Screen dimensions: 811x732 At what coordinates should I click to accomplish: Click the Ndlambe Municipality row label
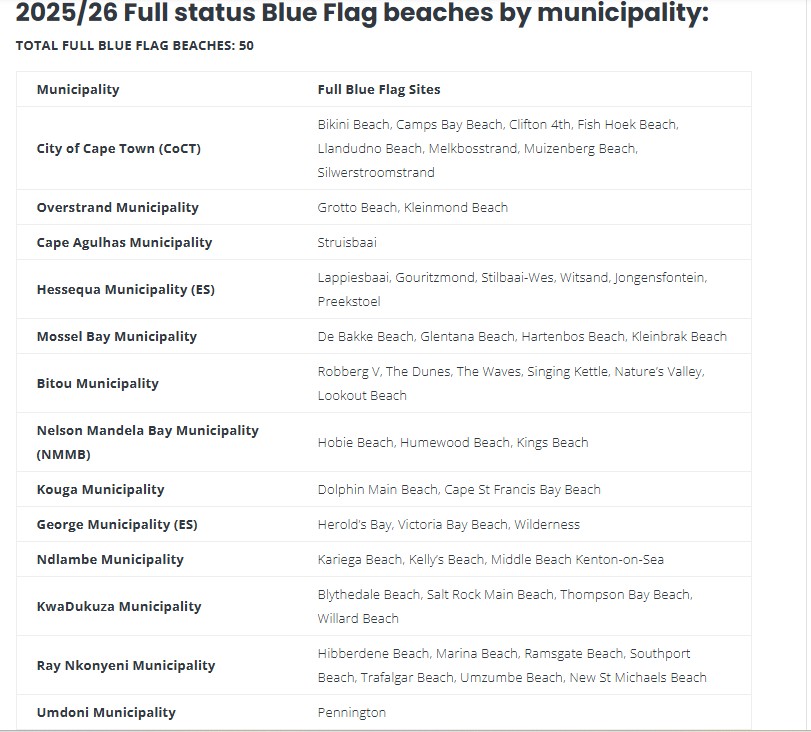click(x=111, y=560)
